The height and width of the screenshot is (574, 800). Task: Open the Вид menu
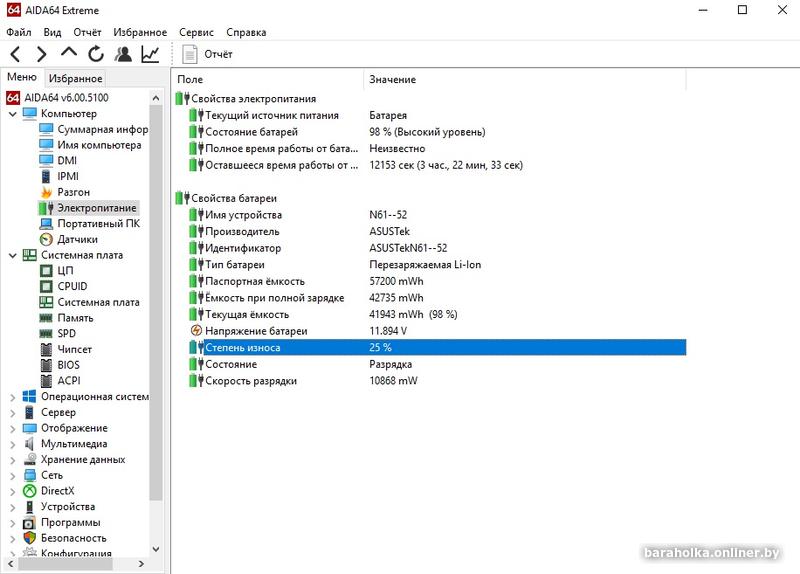pos(53,32)
